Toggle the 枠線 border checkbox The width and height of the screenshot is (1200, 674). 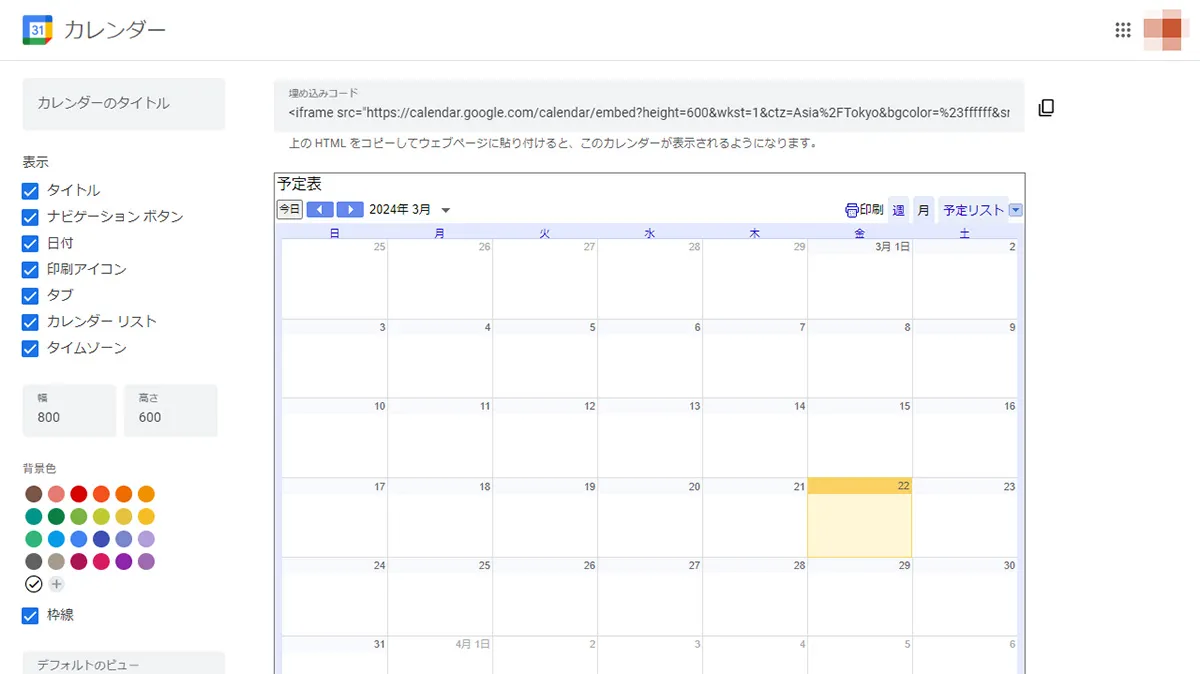pos(29,615)
